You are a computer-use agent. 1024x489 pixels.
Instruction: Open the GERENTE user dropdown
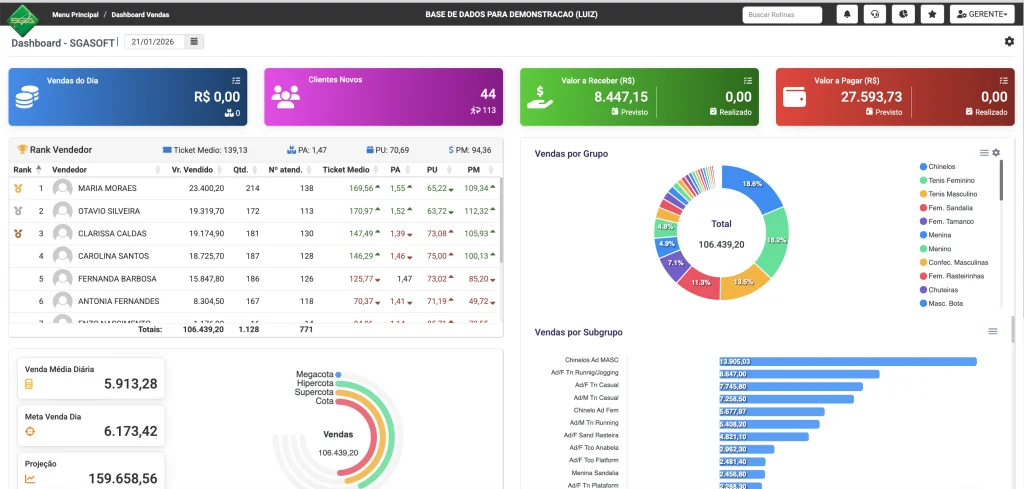[982, 15]
